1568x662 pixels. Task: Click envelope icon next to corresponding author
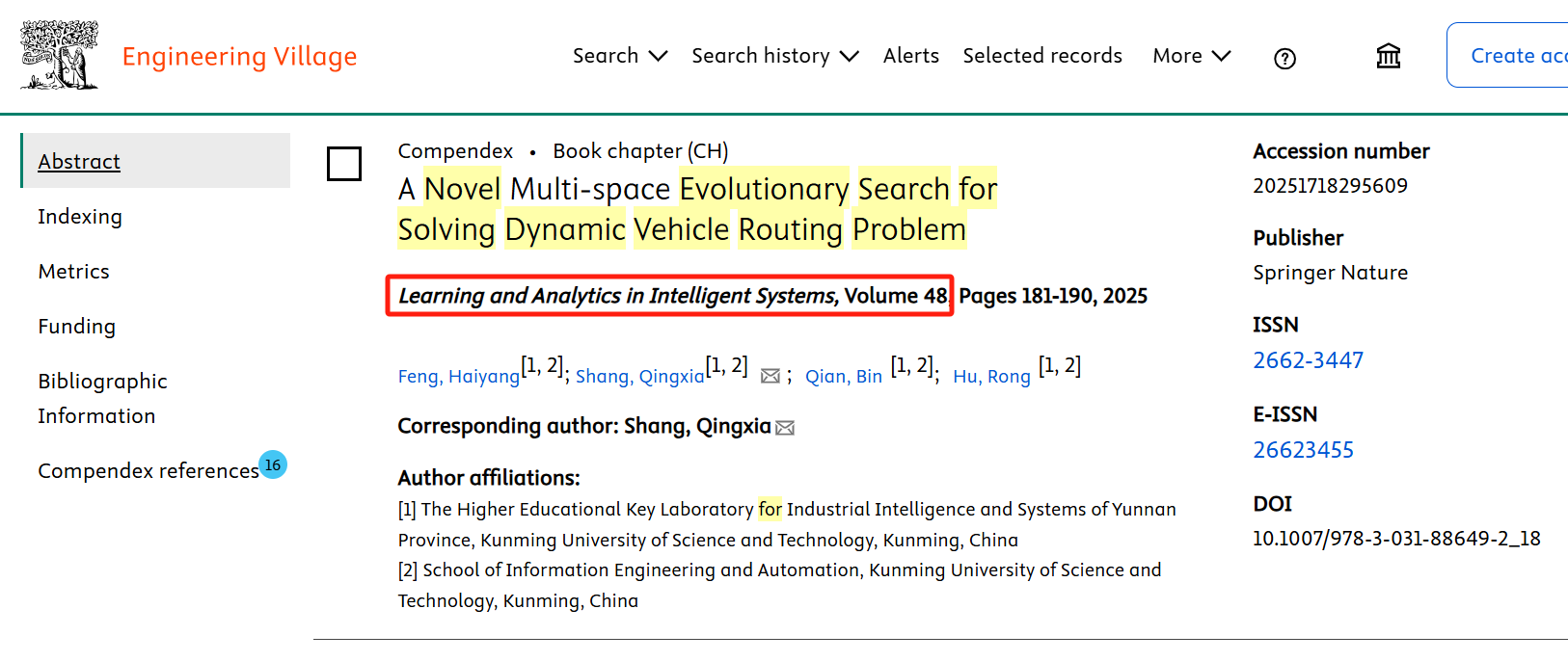pyautogui.click(x=785, y=428)
